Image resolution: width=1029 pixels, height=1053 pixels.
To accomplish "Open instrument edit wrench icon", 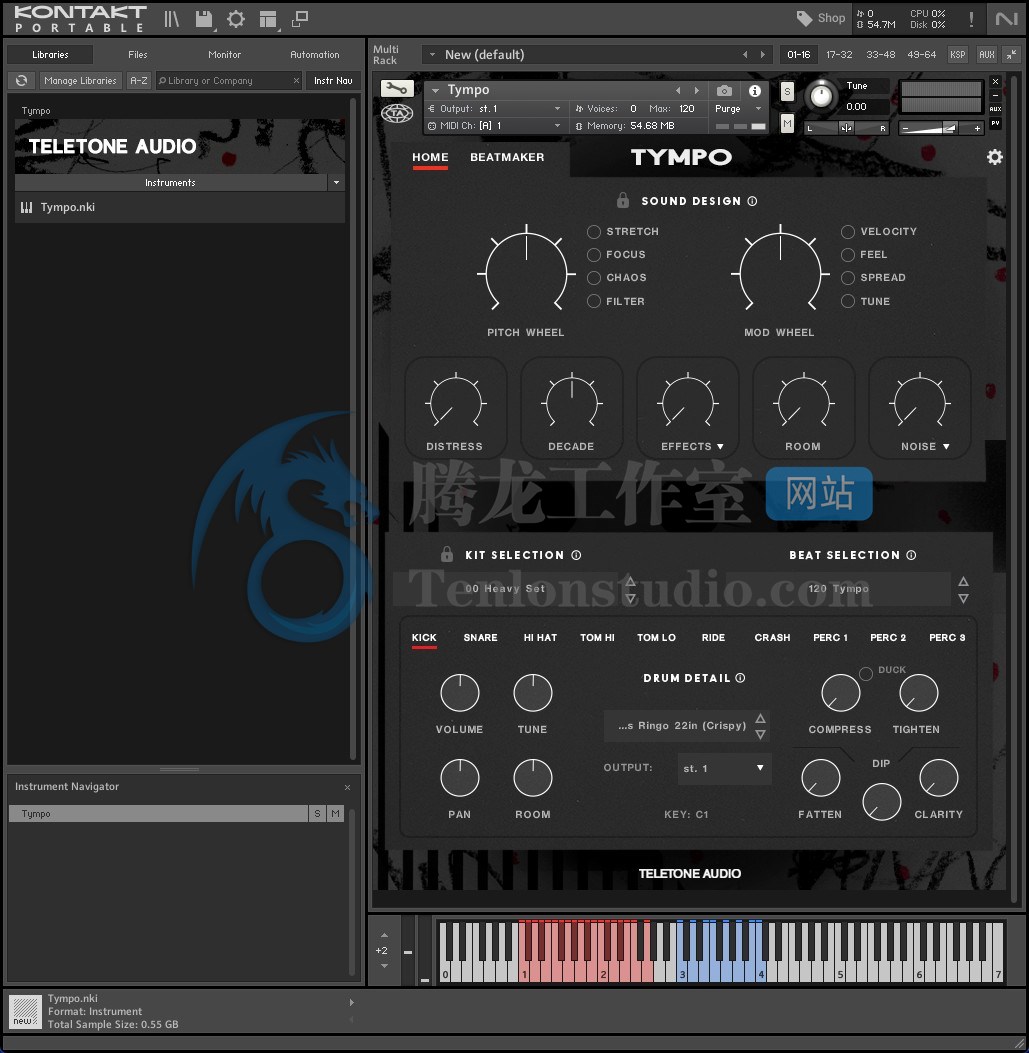I will coord(396,88).
